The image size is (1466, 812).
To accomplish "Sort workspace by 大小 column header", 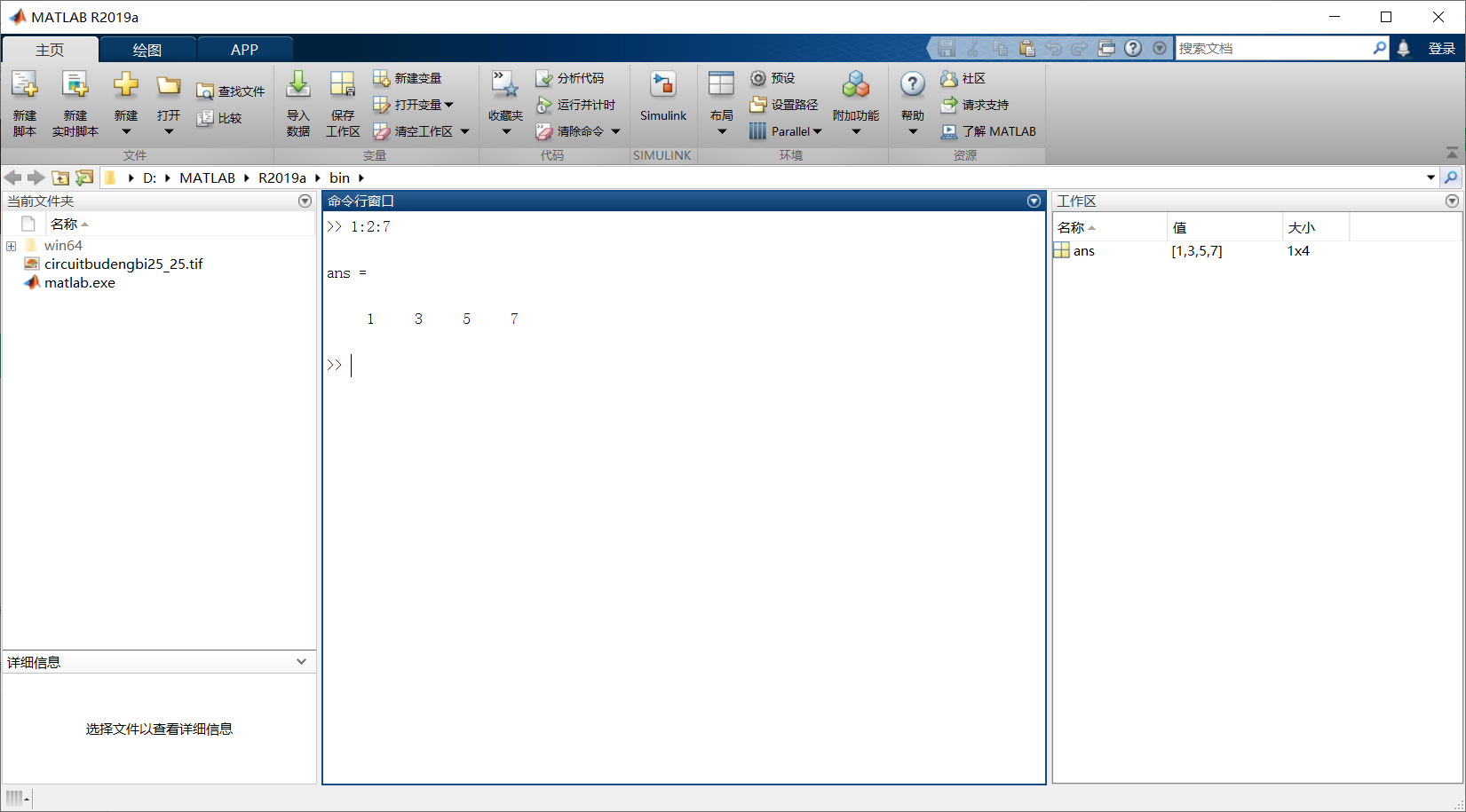I will [x=1315, y=228].
